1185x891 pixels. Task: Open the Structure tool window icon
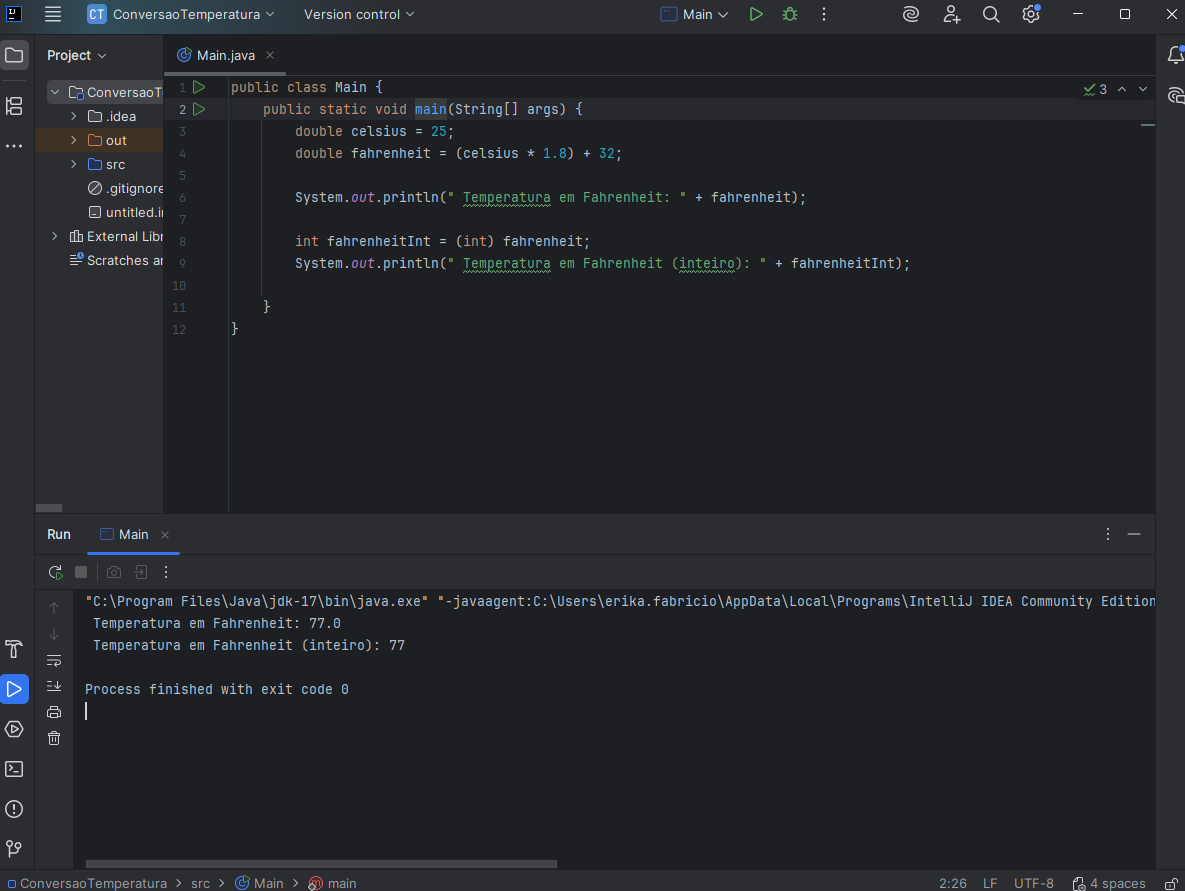pyautogui.click(x=14, y=105)
